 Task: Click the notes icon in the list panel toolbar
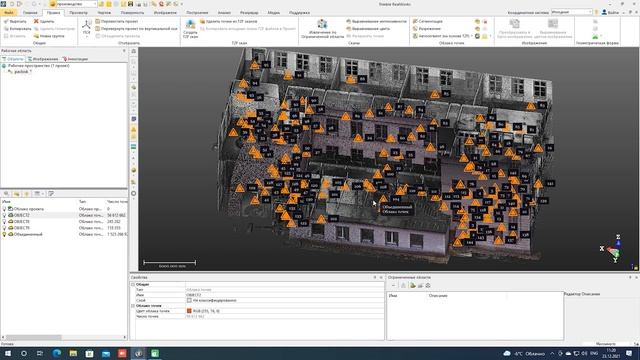pyautogui.click(x=51, y=193)
